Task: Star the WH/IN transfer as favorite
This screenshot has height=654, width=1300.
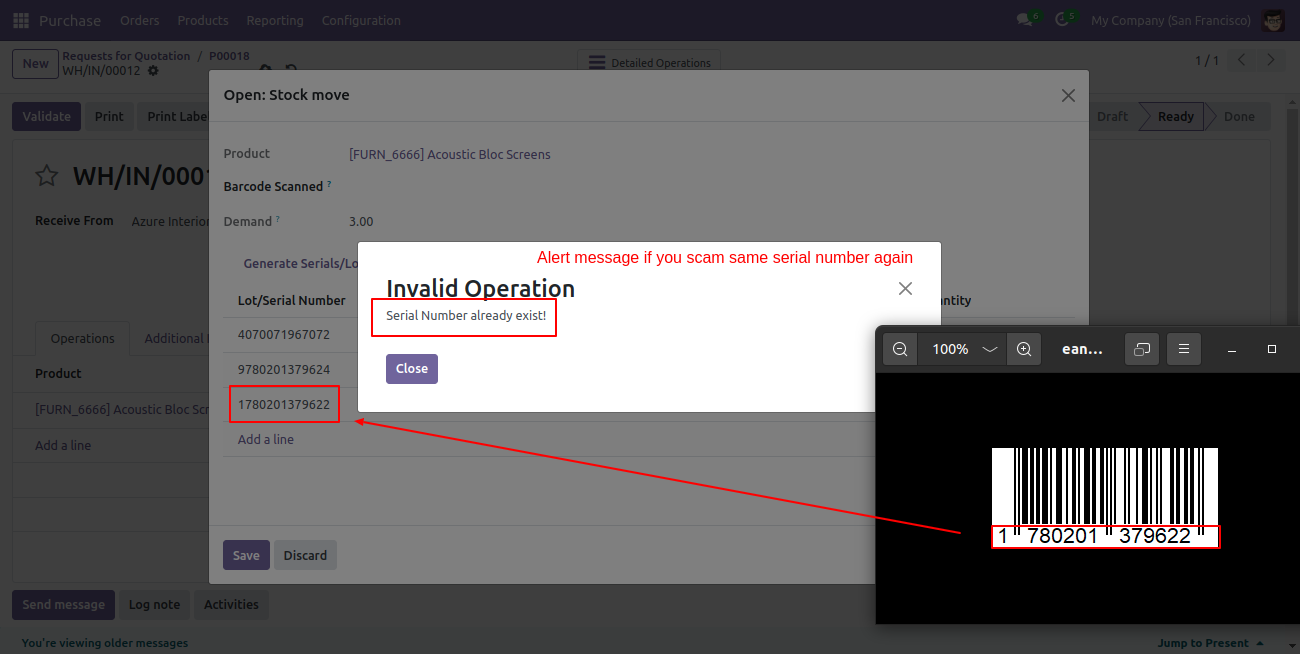Action: tap(46, 177)
